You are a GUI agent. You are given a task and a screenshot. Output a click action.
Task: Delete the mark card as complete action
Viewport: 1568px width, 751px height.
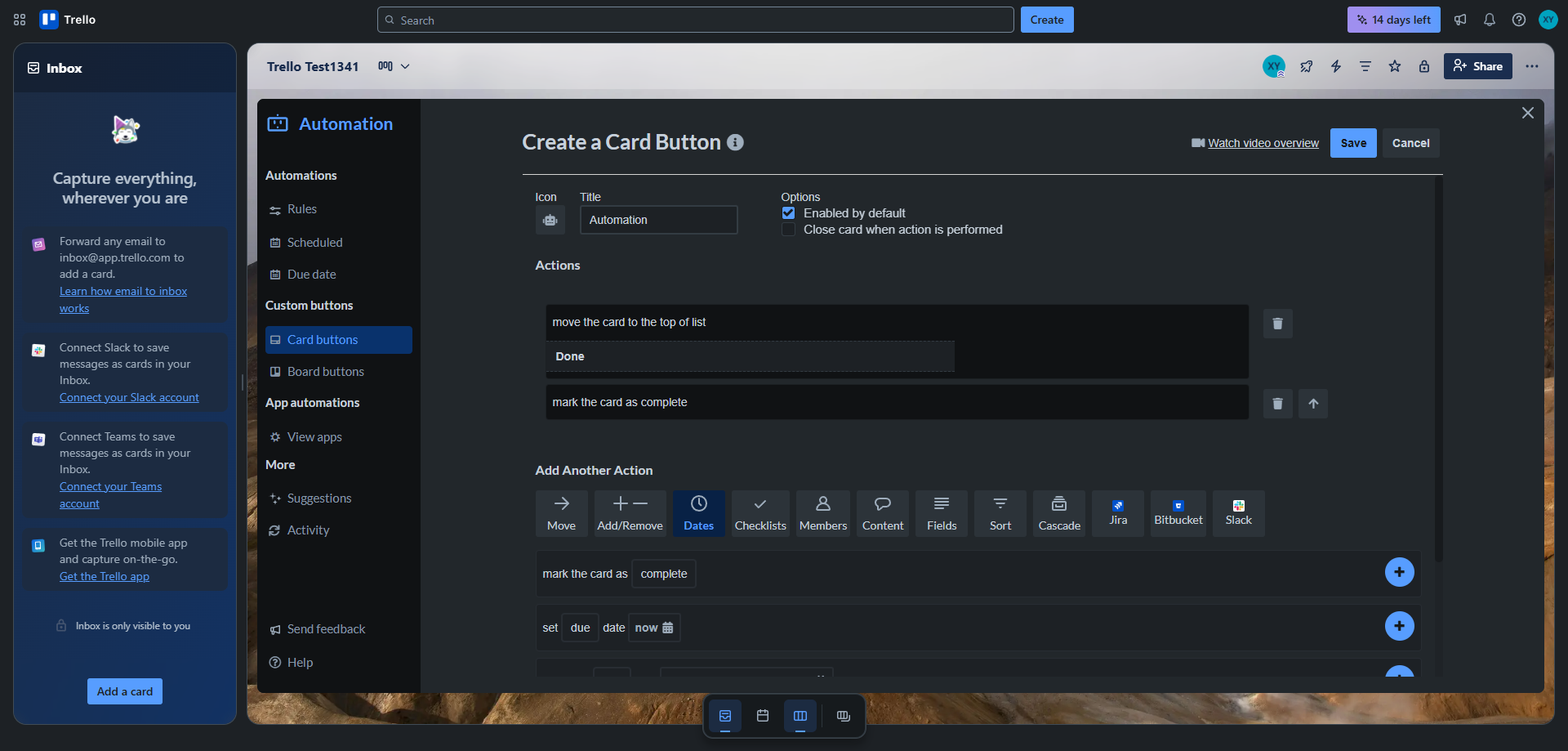[x=1278, y=404]
